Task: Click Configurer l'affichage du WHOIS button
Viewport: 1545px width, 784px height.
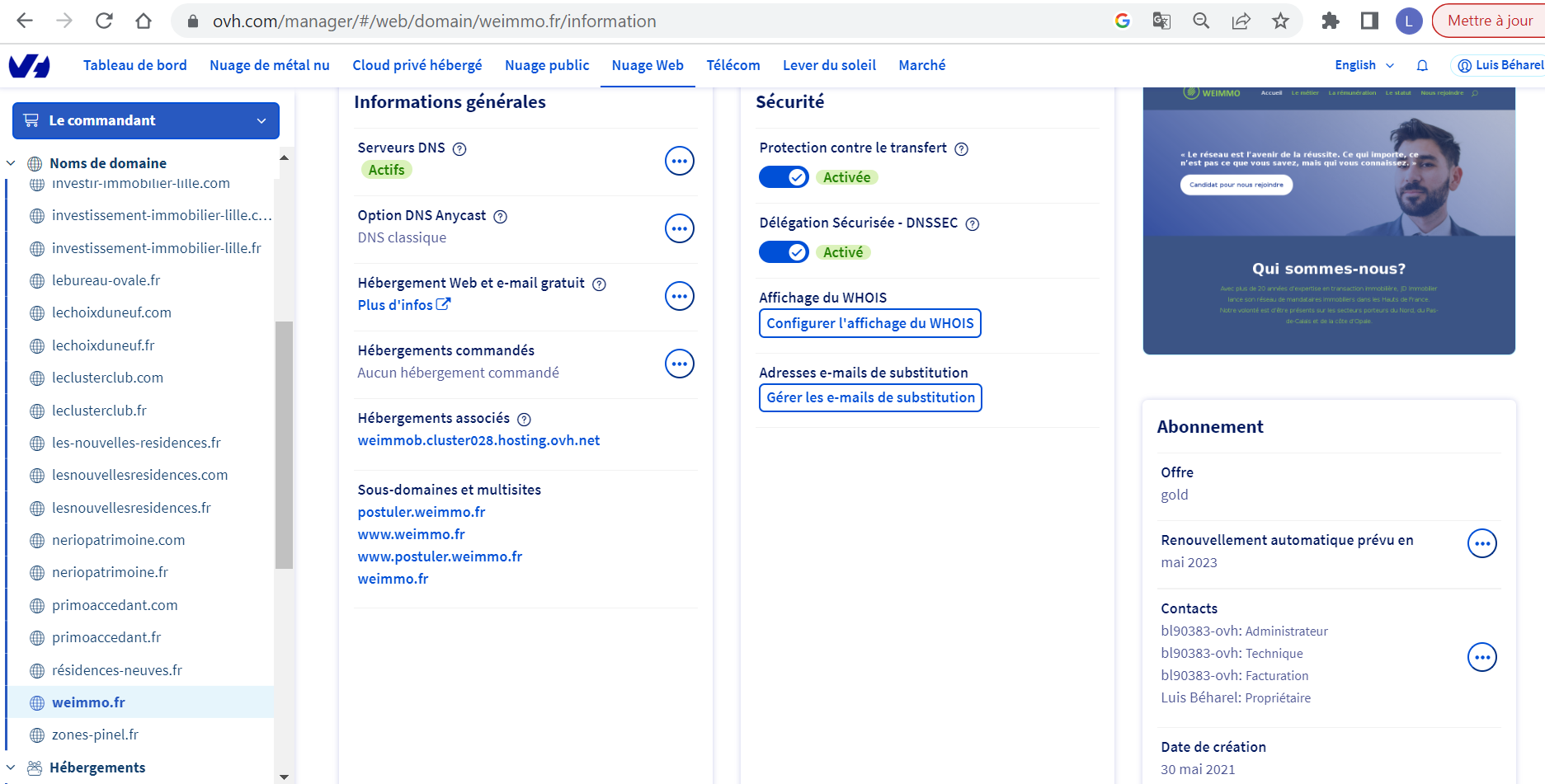Action: (869, 323)
